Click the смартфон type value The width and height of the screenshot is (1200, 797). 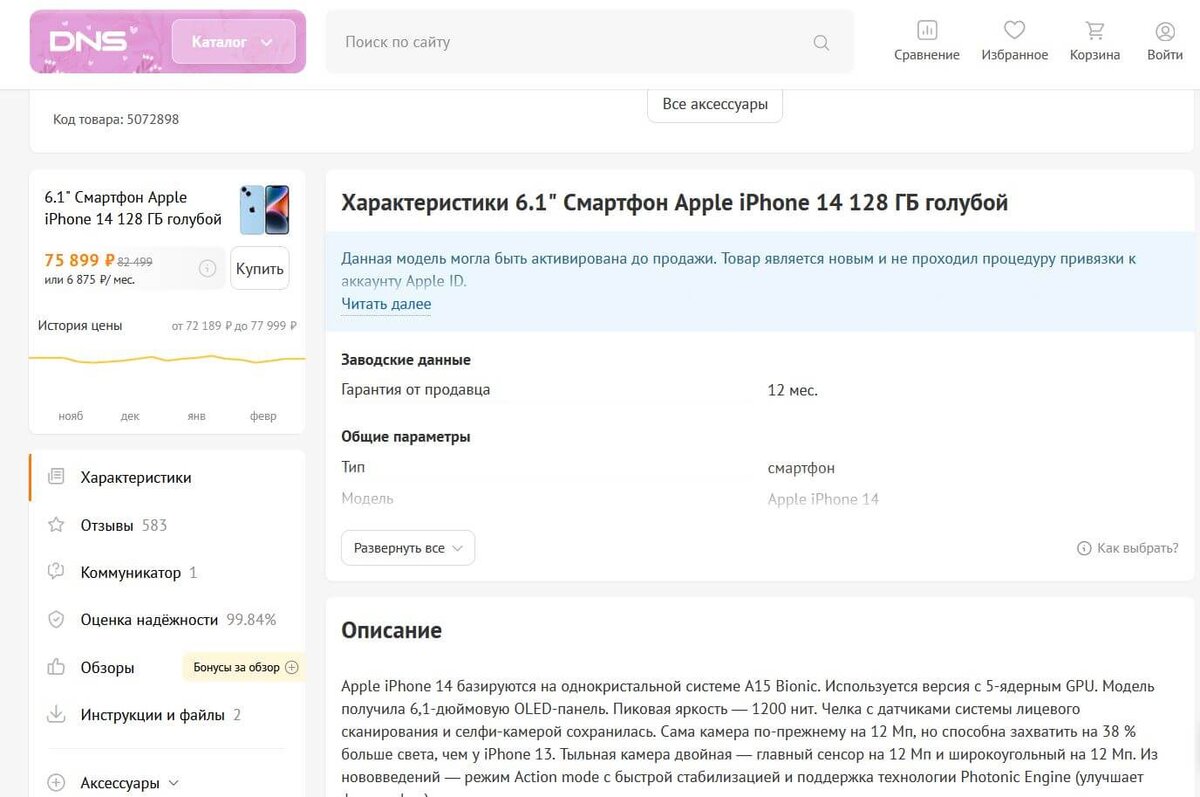coord(801,468)
